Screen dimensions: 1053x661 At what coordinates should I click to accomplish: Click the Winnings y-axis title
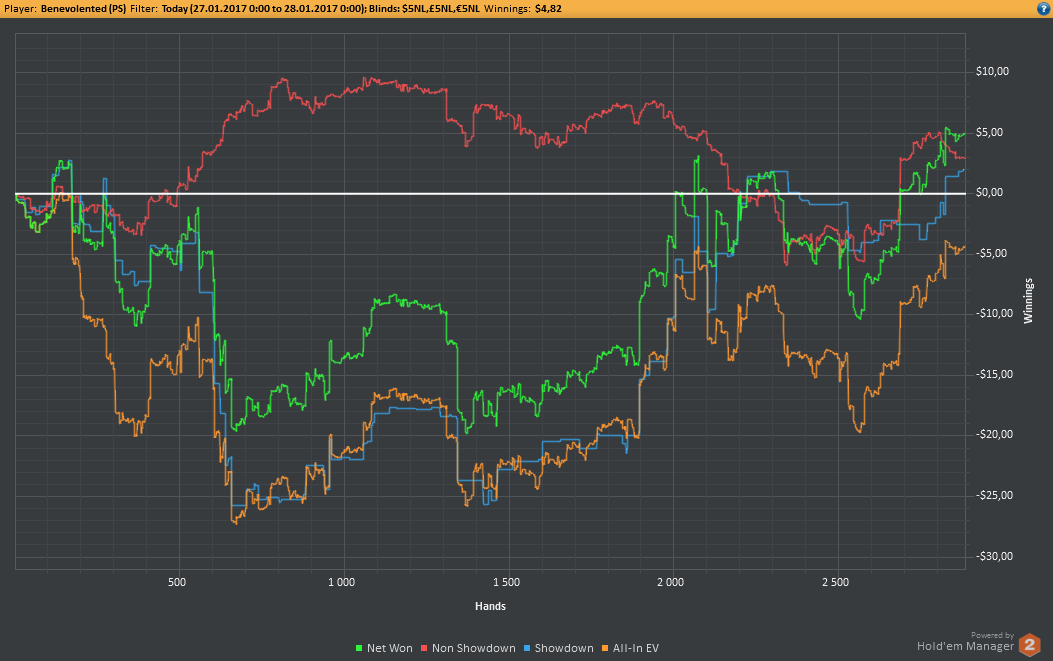point(1027,301)
